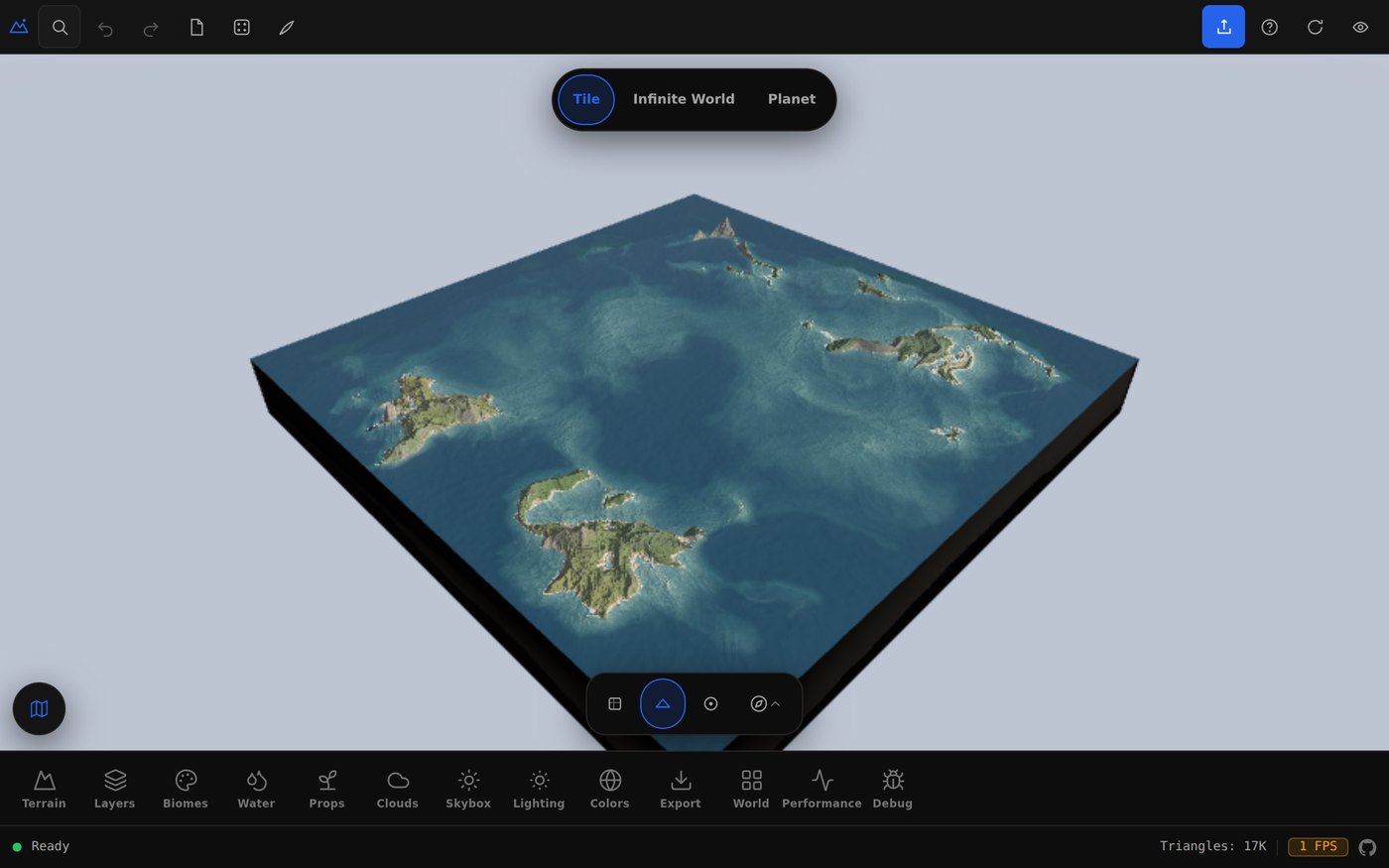1389x868 pixels.
Task: Expand the compass camera options chevron
Action: [776, 703]
